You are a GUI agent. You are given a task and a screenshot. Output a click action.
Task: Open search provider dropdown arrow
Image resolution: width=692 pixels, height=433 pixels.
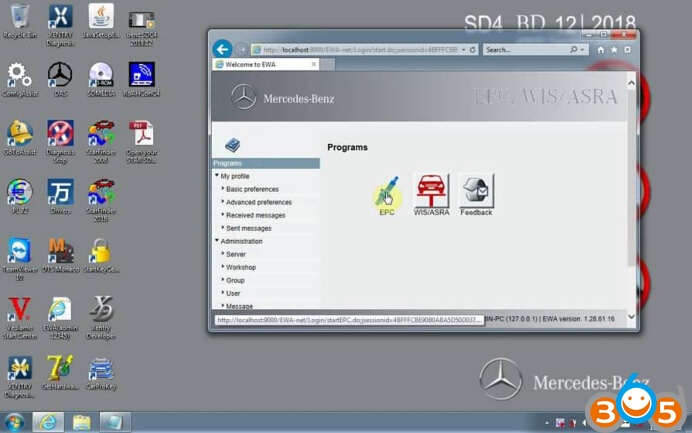[x=583, y=50]
